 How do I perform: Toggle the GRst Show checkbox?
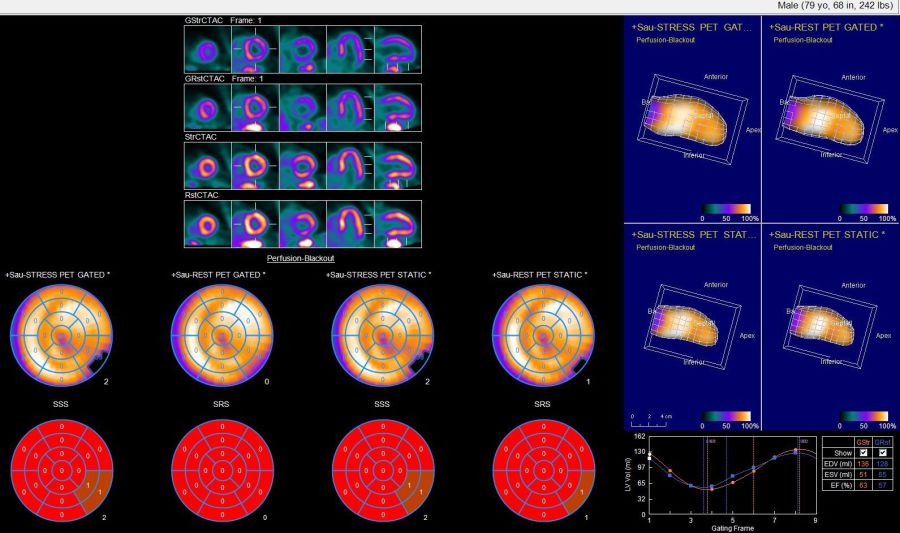(x=881, y=451)
